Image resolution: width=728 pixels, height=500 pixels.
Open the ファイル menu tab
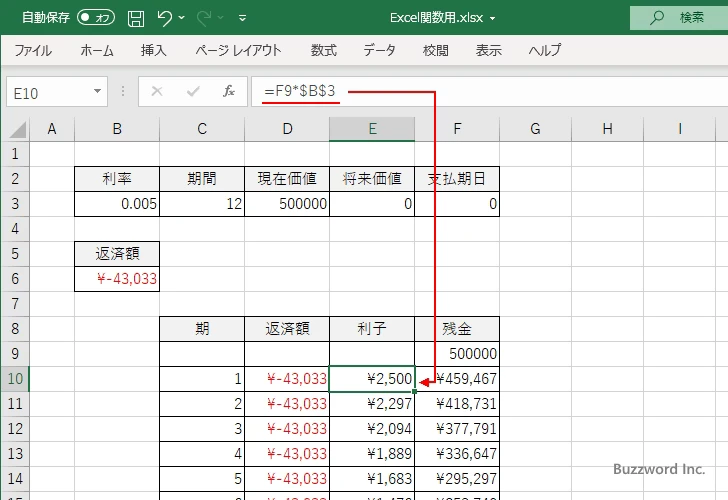point(33,50)
